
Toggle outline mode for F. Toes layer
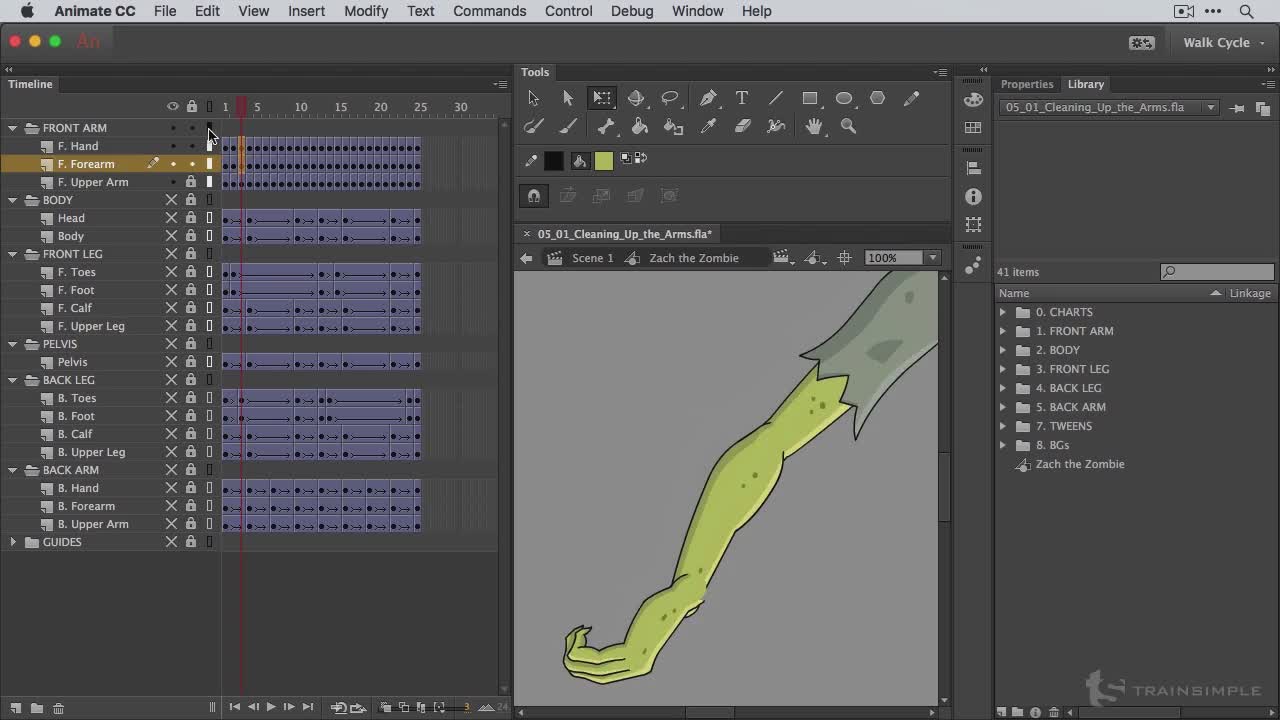point(210,272)
